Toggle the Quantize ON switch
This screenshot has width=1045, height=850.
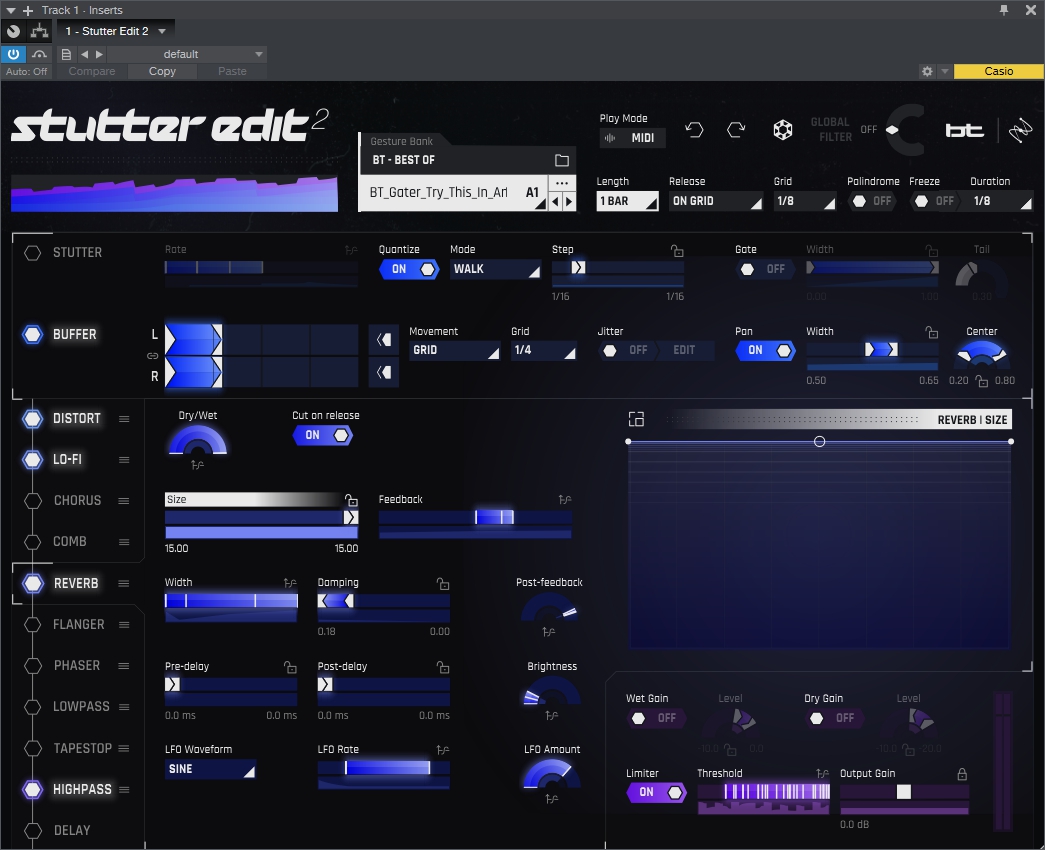(x=409, y=269)
